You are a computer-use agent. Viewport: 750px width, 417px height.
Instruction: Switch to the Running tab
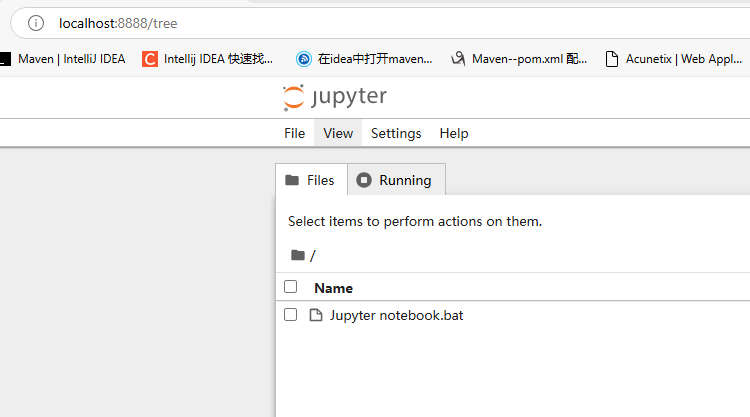click(397, 180)
